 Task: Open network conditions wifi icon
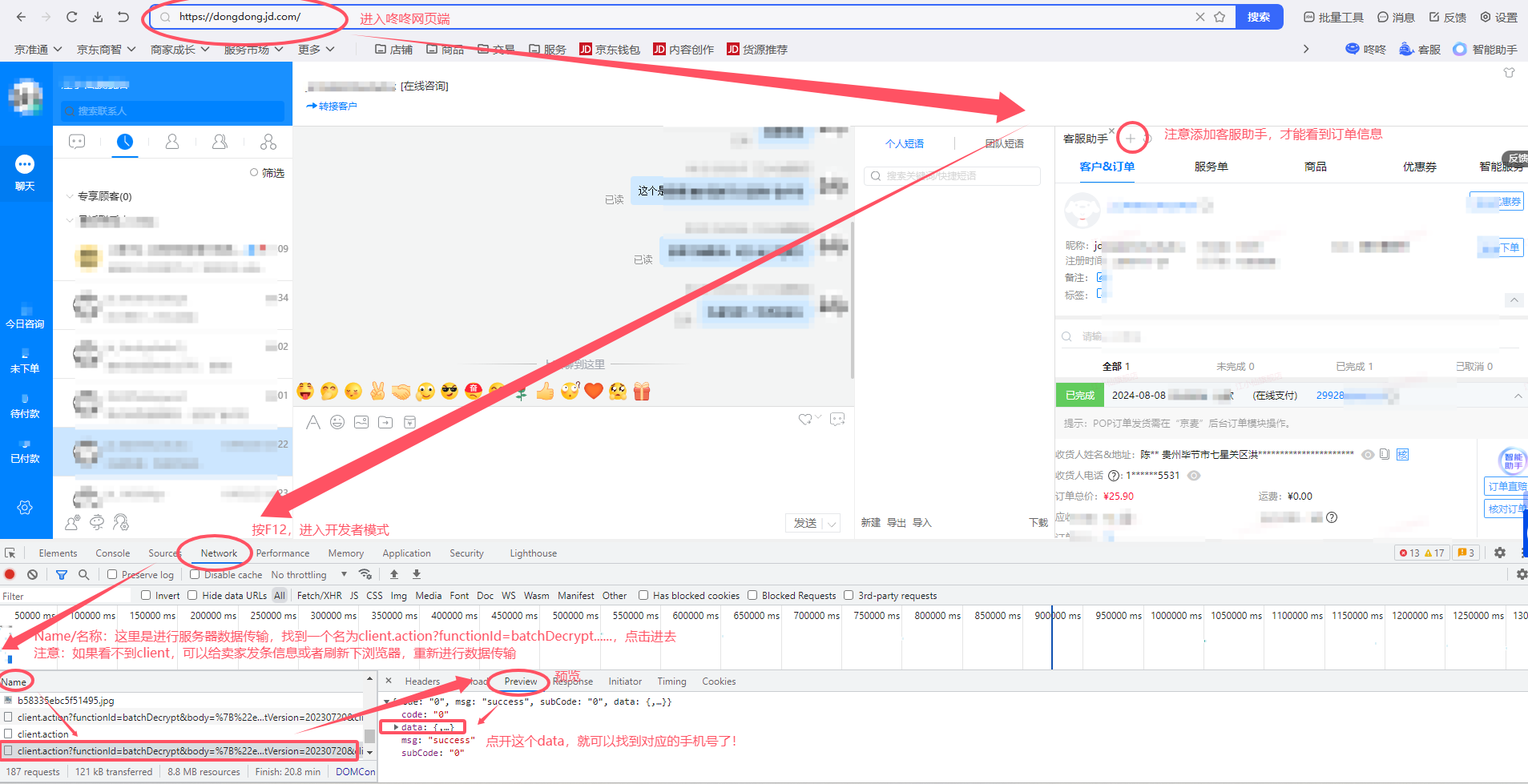[x=365, y=574]
